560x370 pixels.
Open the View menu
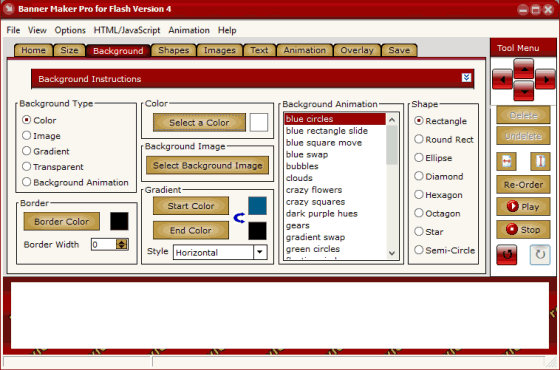37,30
